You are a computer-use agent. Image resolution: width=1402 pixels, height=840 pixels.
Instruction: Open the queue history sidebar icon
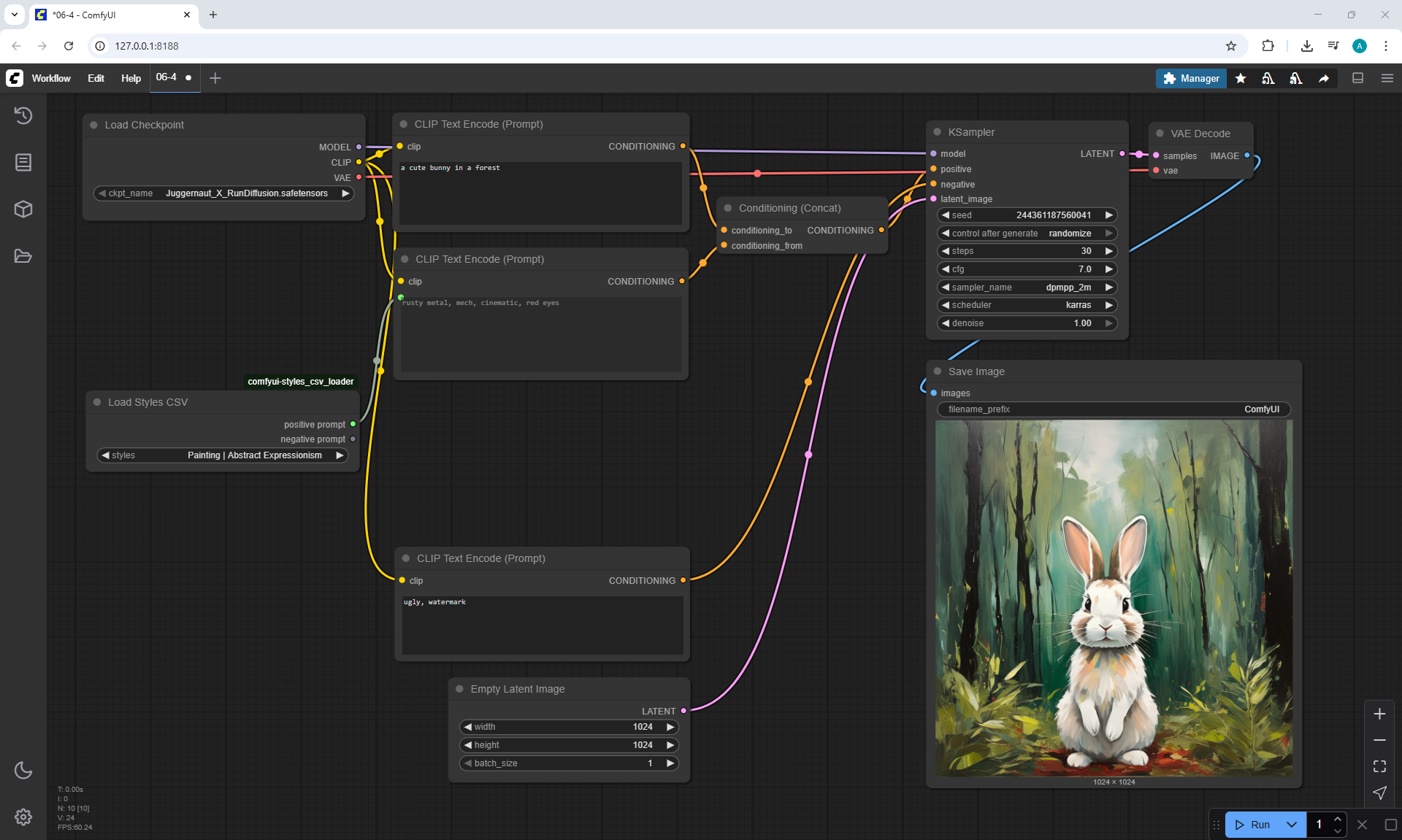click(x=23, y=115)
